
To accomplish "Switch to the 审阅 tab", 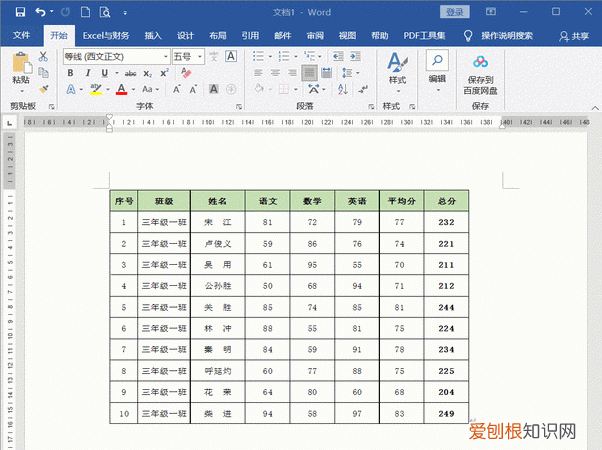I will pyautogui.click(x=315, y=36).
